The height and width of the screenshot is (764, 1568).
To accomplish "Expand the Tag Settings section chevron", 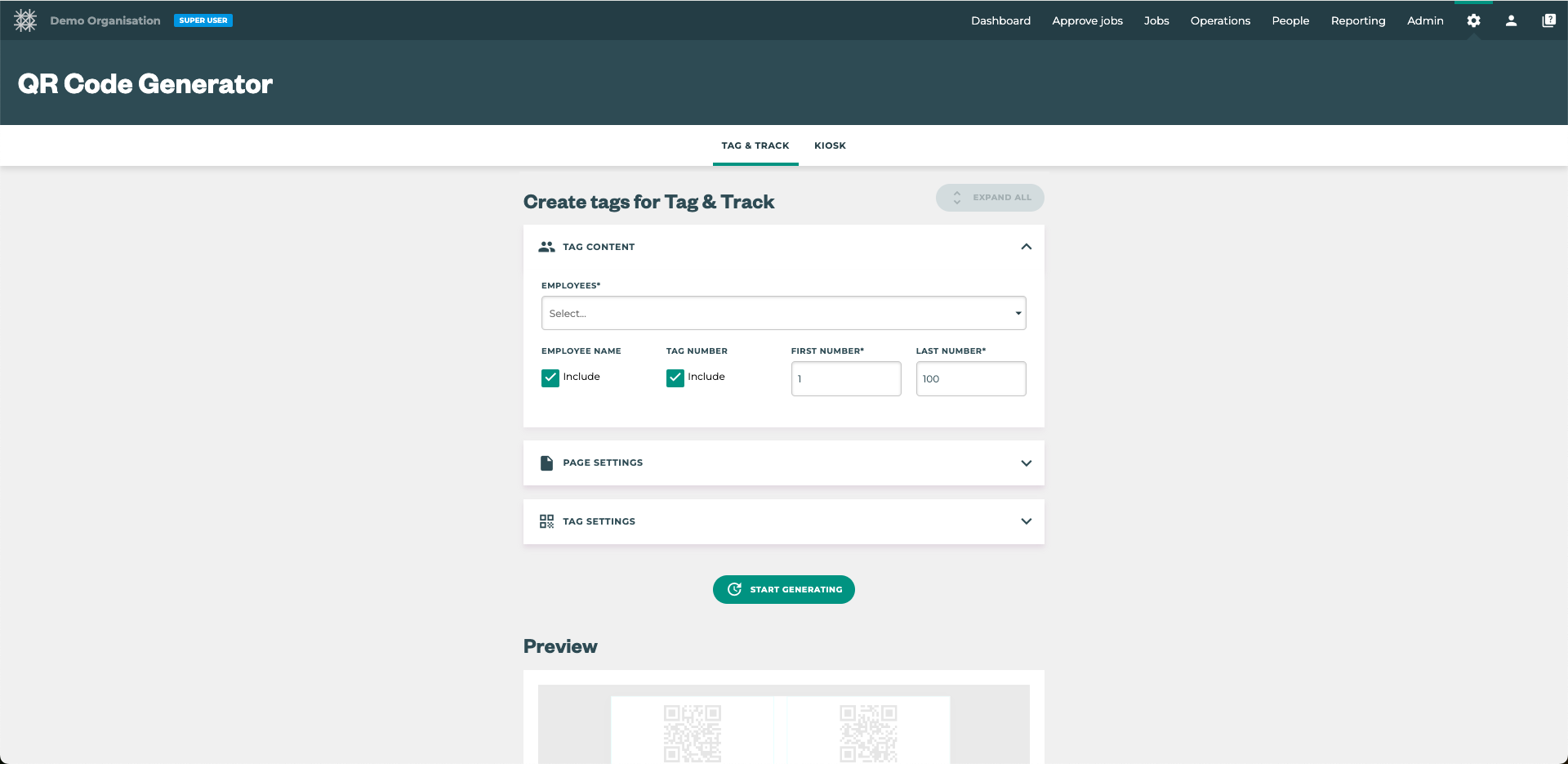I will (1026, 521).
